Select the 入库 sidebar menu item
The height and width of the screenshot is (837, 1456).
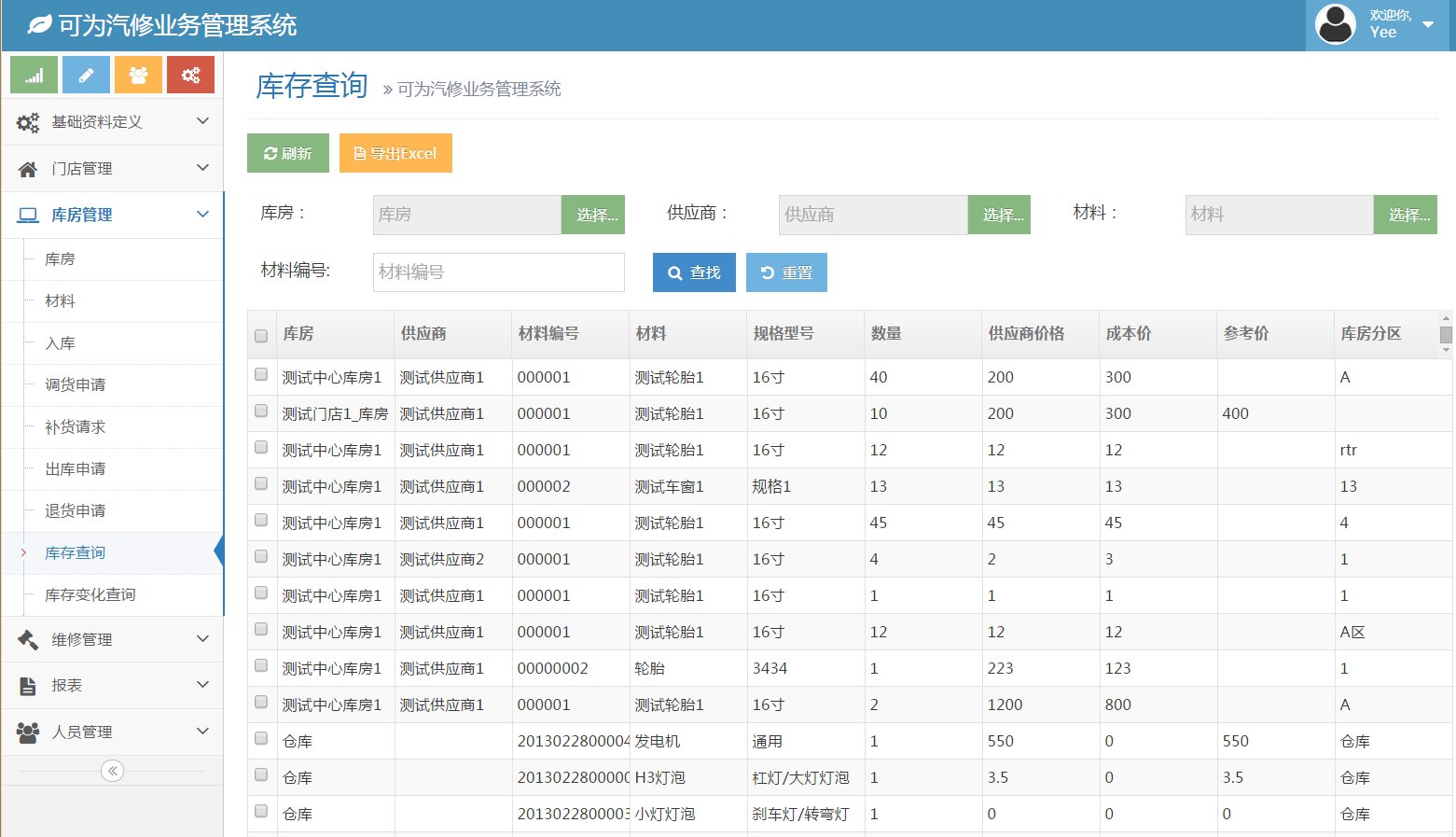[61, 343]
